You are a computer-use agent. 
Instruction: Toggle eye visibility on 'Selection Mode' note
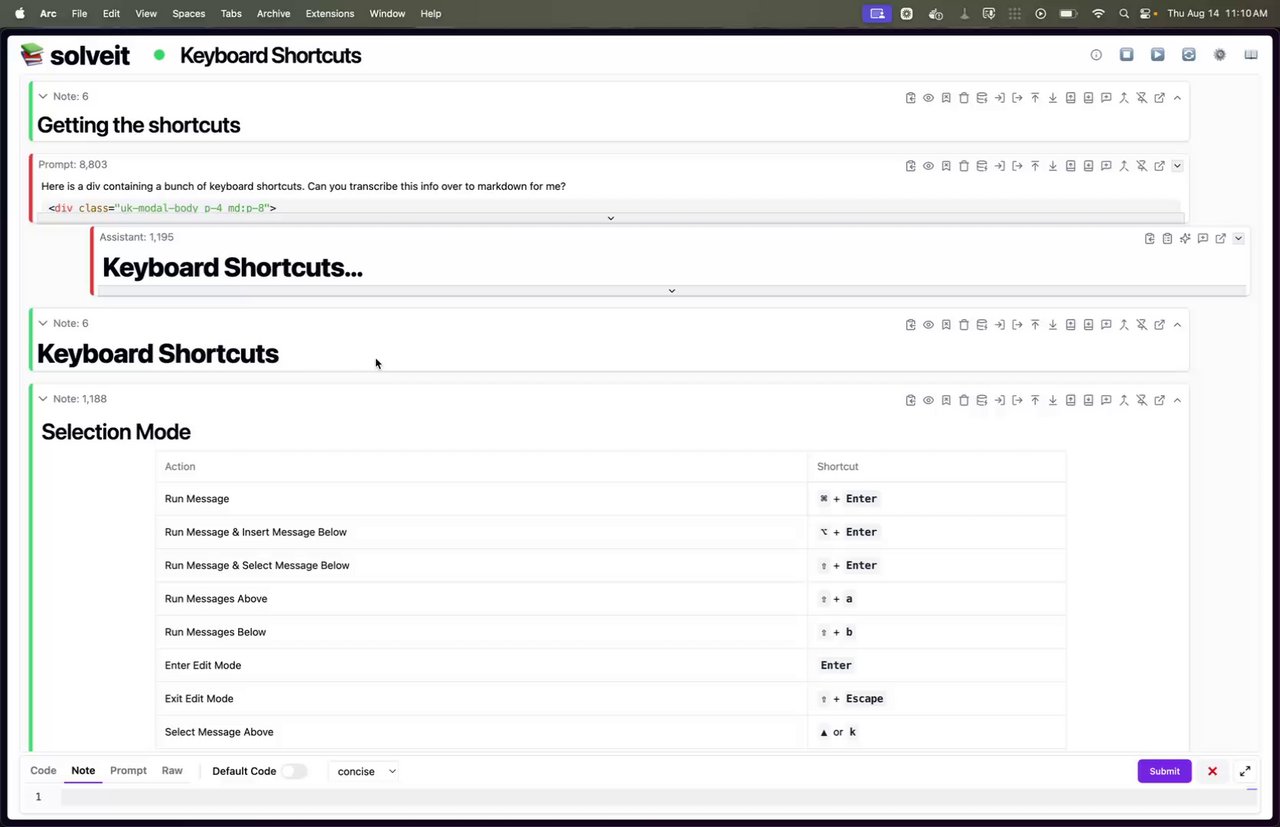pyautogui.click(x=928, y=401)
